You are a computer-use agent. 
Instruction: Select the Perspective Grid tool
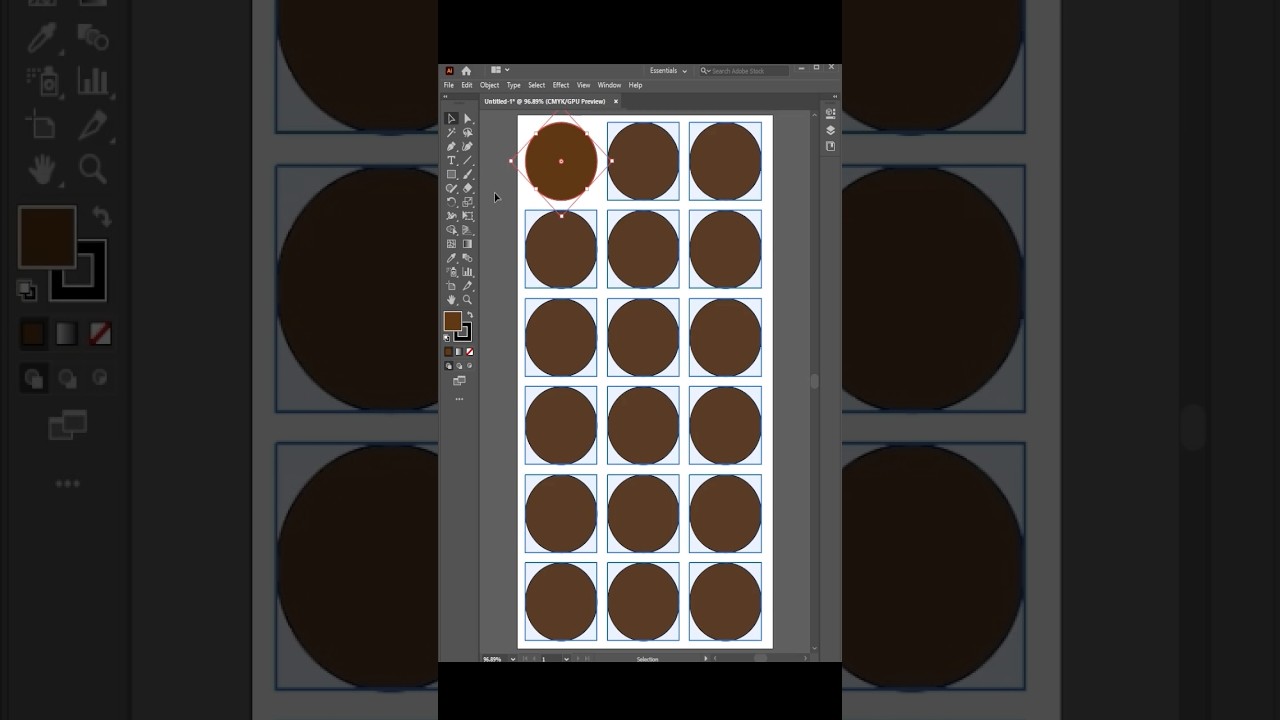[x=467, y=230]
